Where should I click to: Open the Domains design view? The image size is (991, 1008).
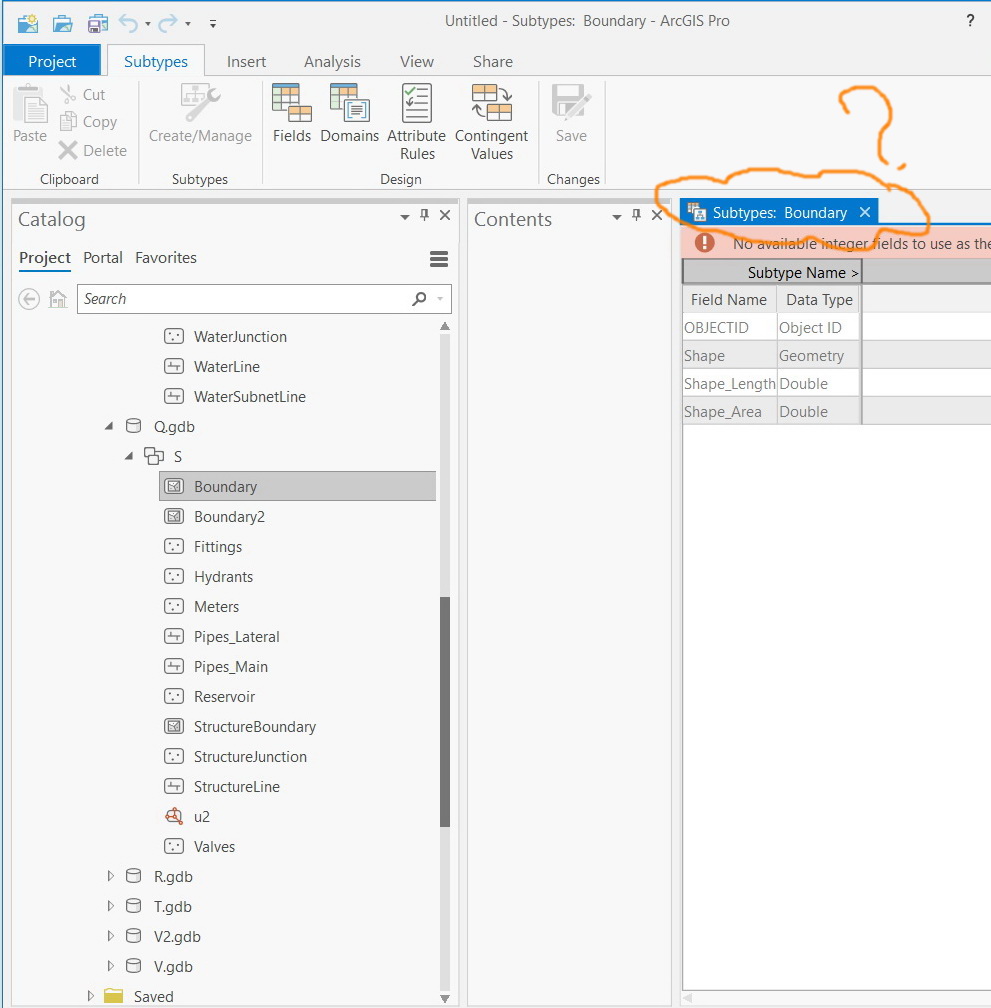click(350, 112)
